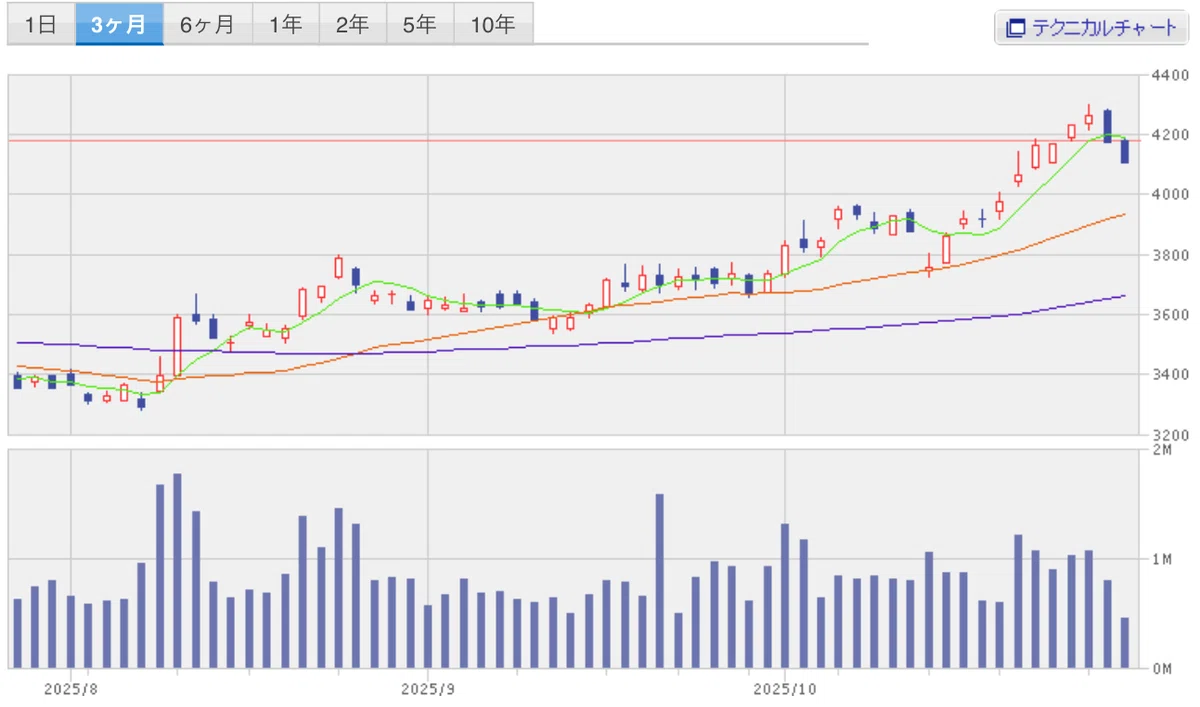Click the 3400 price axis label
The height and width of the screenshot is (707, 1200).
tap(1169, 375)
